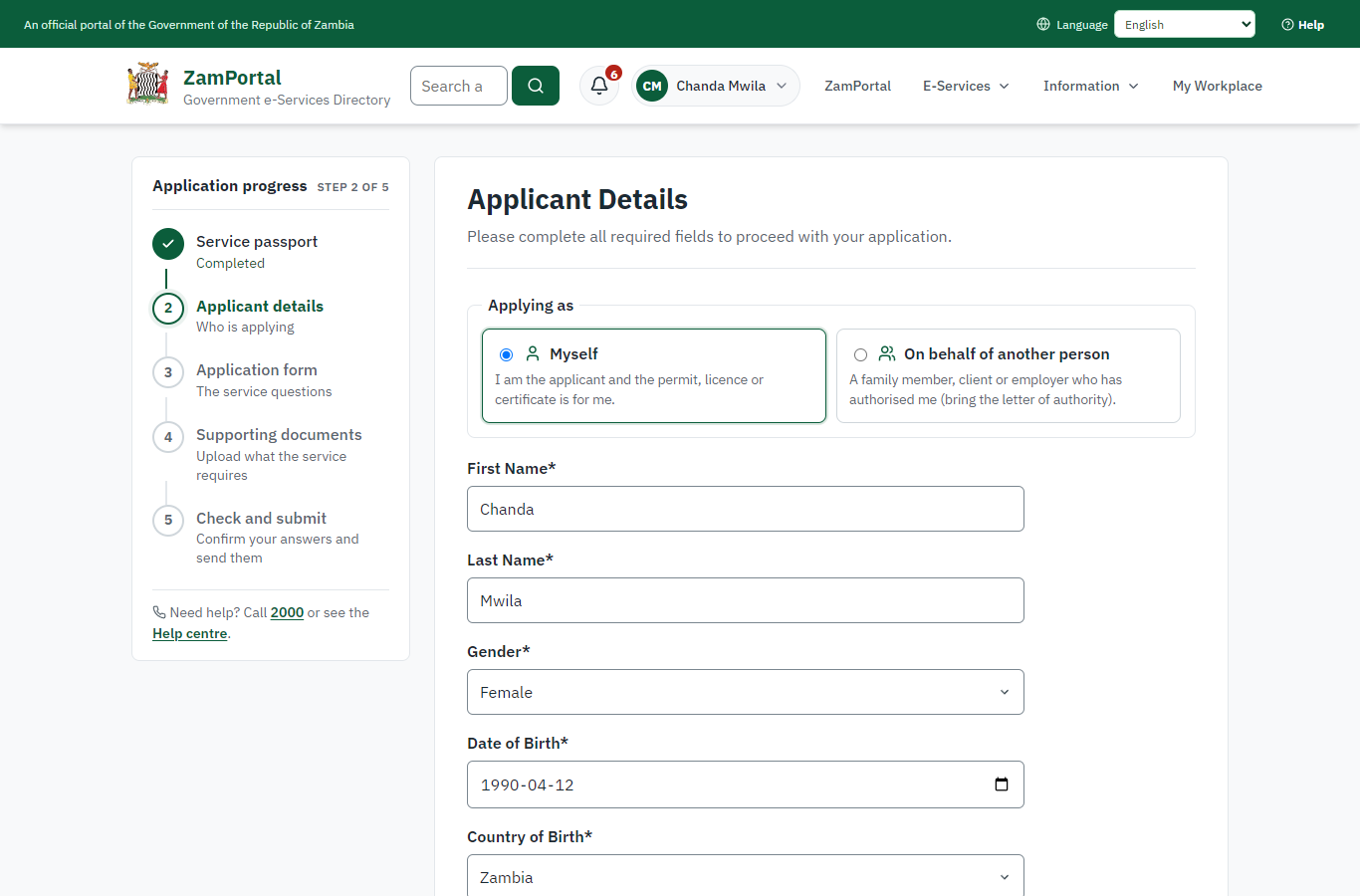Screen dimensions: 1360x896
Task: Click the step 4 circle indicator
Action: [168, 437]
